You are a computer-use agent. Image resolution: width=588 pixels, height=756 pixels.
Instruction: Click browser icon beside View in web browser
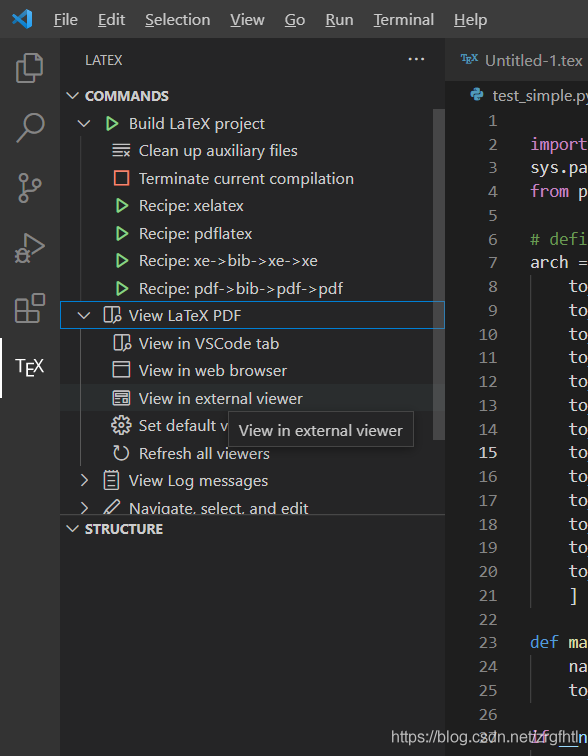121,370
